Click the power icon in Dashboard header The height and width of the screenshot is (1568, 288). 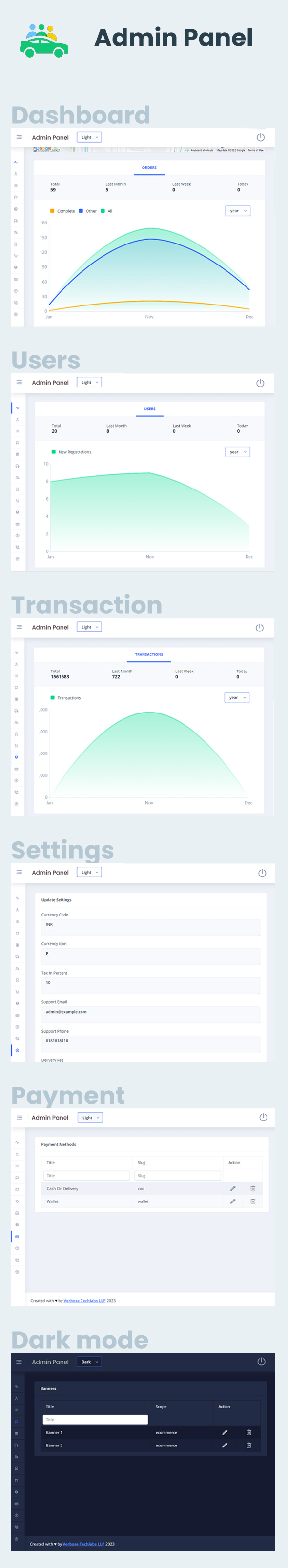tap(260, 137)
